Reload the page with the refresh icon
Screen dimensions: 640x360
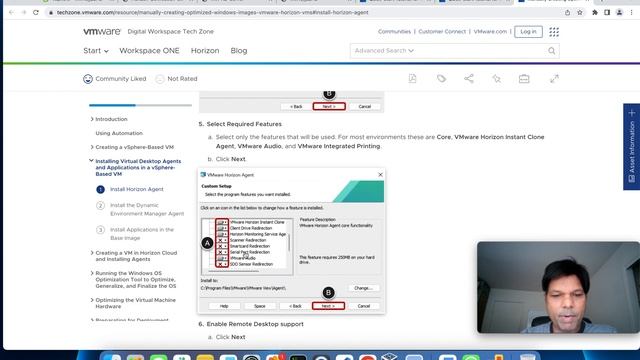(36, 13)
